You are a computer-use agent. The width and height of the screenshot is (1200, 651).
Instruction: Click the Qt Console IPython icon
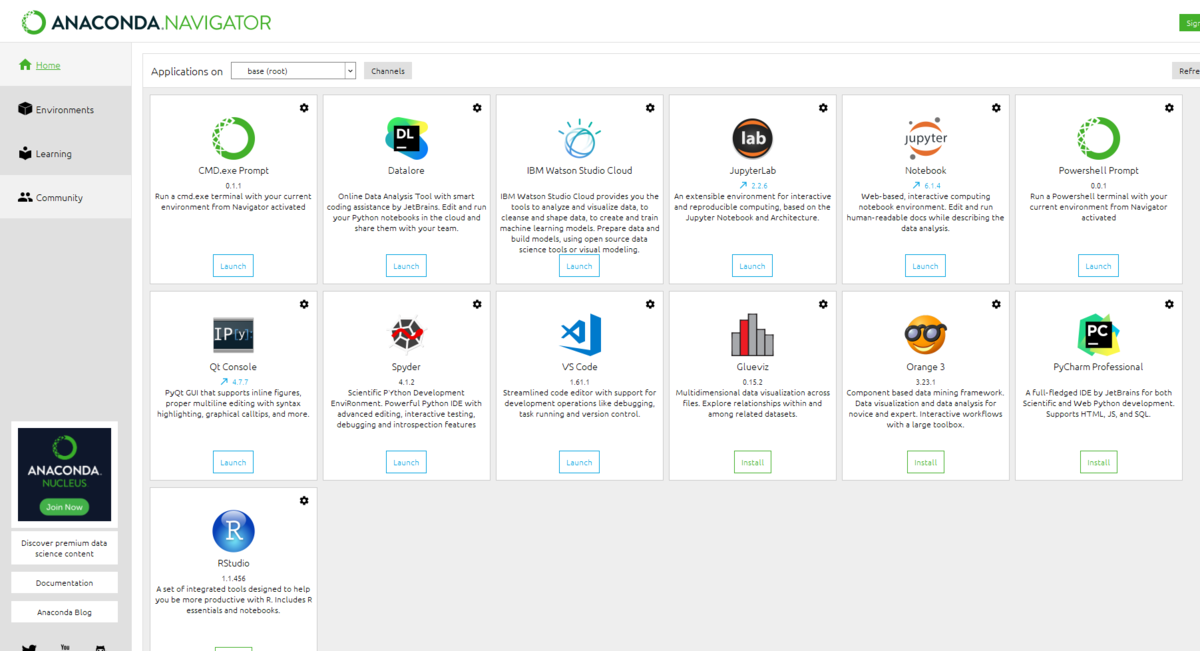[x=233, y=335]
